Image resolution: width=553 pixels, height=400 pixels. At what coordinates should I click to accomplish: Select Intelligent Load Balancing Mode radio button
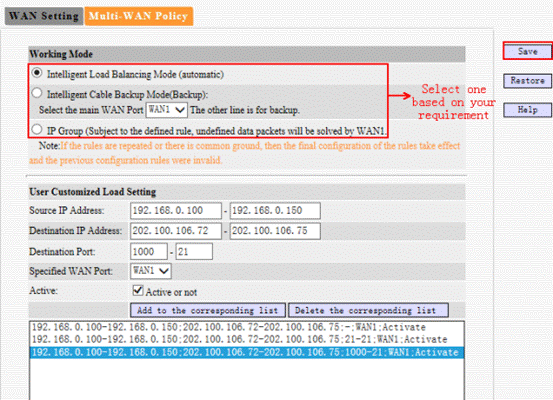[37, 73]
